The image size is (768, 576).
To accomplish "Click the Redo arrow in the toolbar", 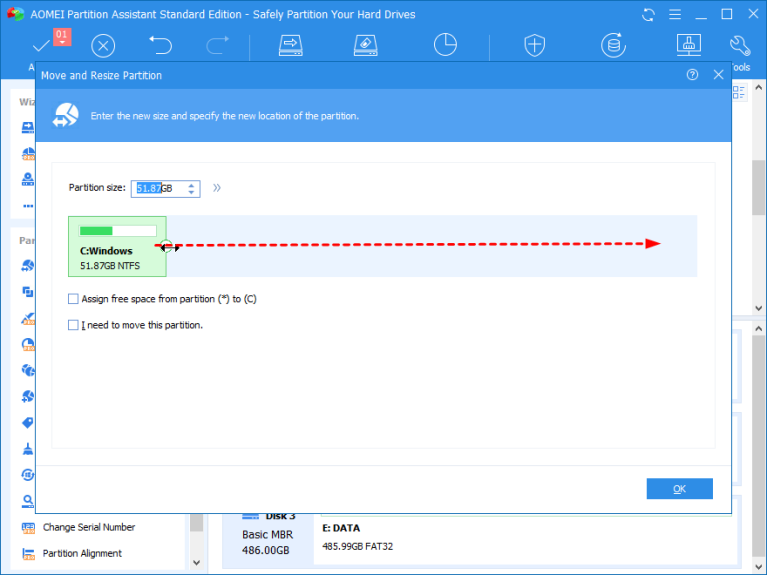I will pyautogui.click(x=217, y=45).
